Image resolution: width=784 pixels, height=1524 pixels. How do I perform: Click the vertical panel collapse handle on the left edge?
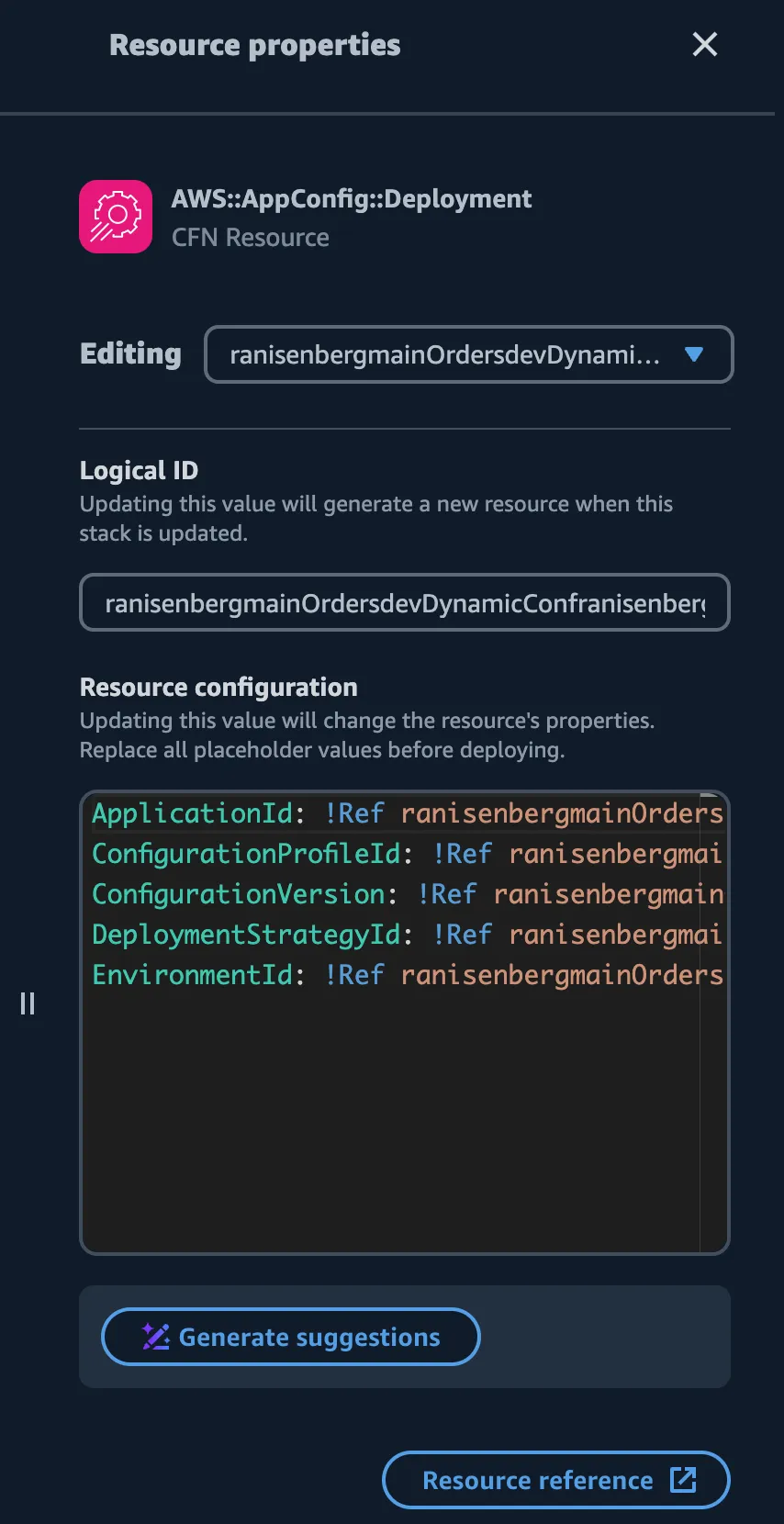tap(27, 1003)
